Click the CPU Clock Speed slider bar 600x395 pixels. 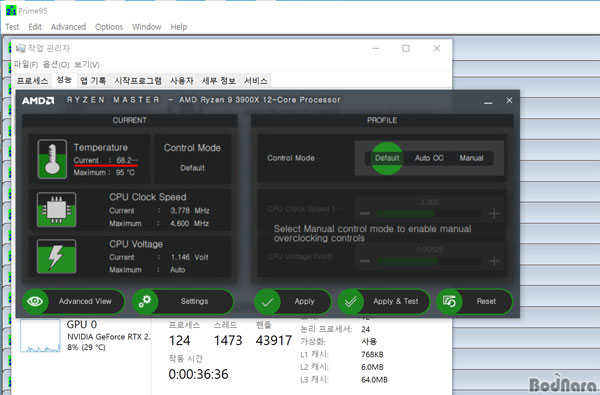tap(429, 213)
